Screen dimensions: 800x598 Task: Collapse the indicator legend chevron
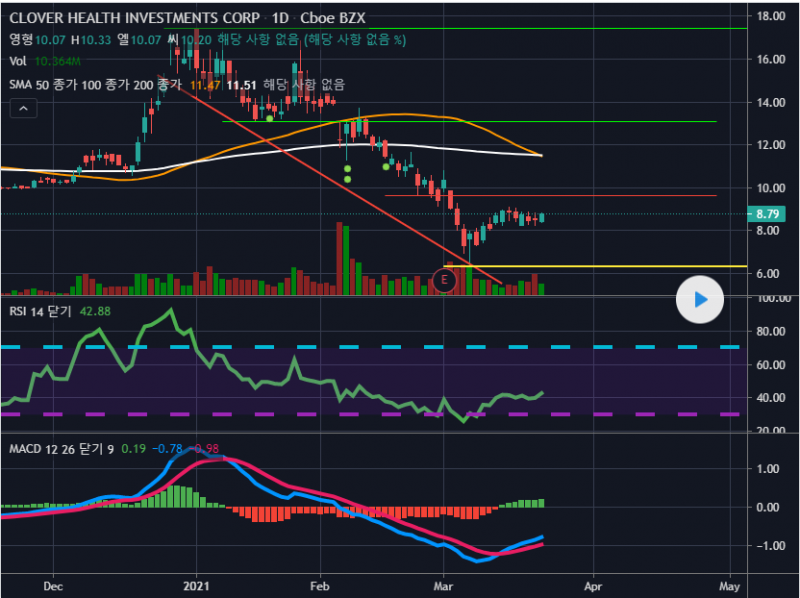point(23,108)
